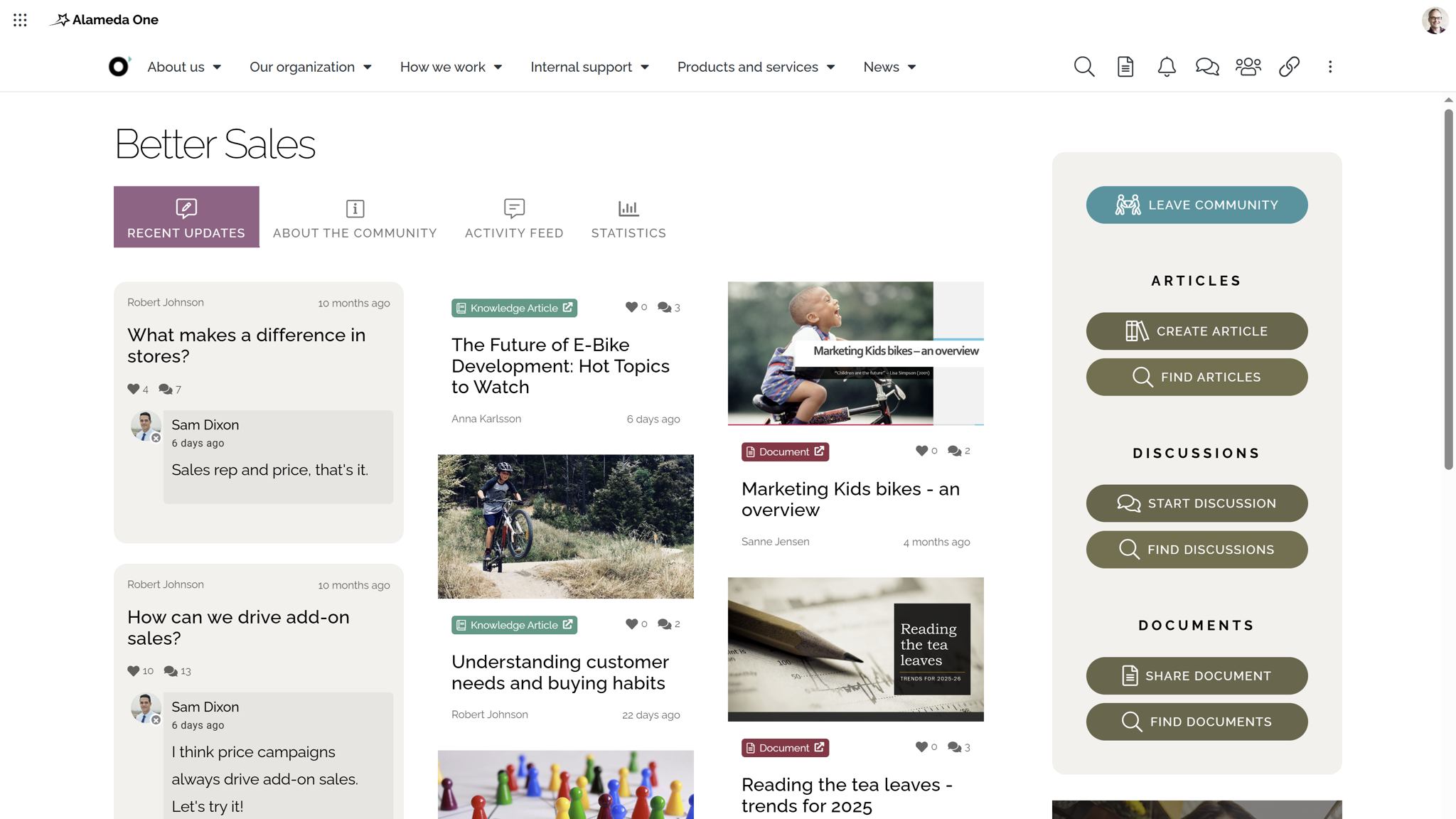The width and height of the screenshot is (1456, 819).
Task: Open the links chain icon
Action: (1289, 67)
